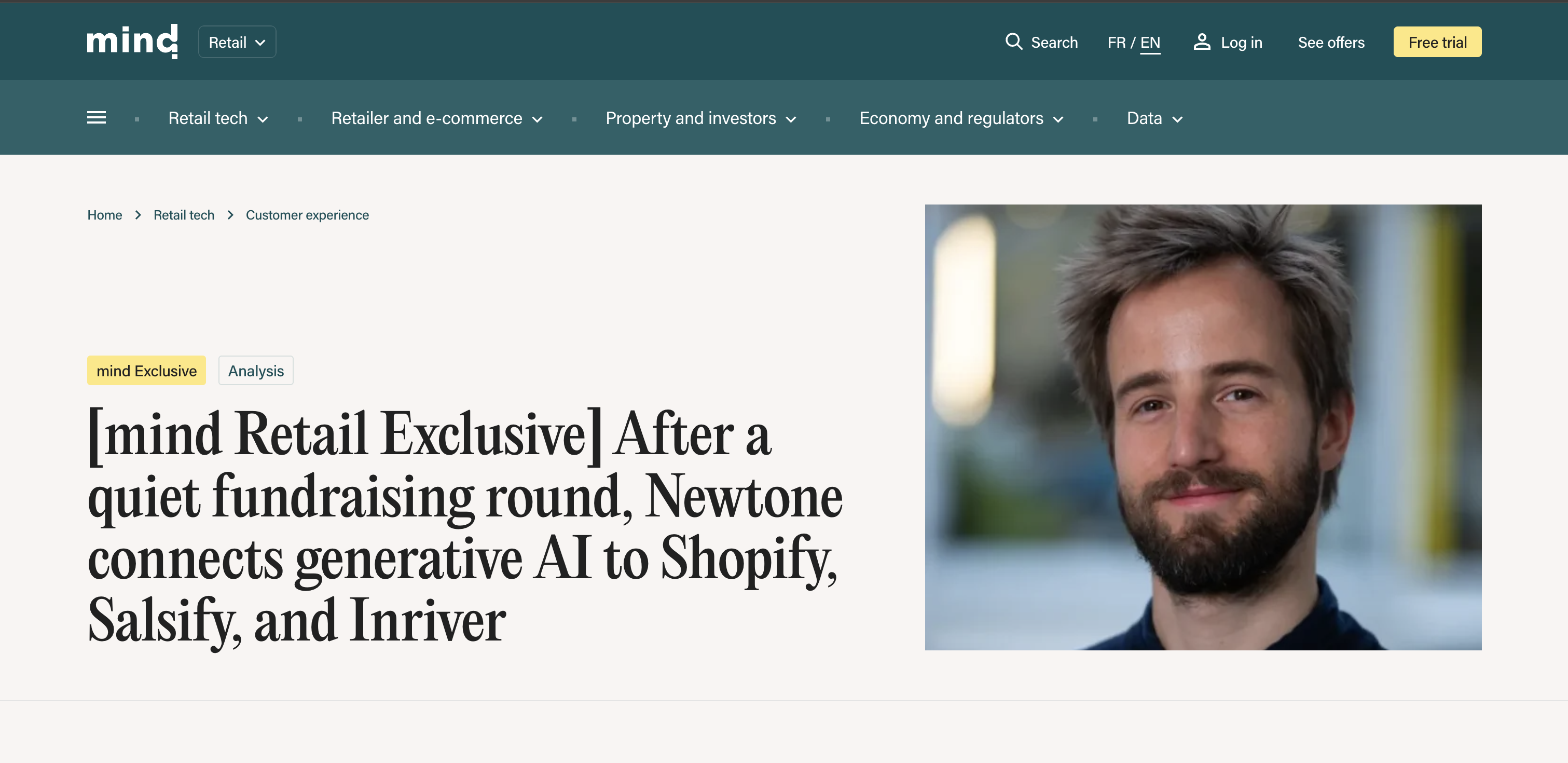
Task: Click the article portrait photo
Action: point(1203,427)
